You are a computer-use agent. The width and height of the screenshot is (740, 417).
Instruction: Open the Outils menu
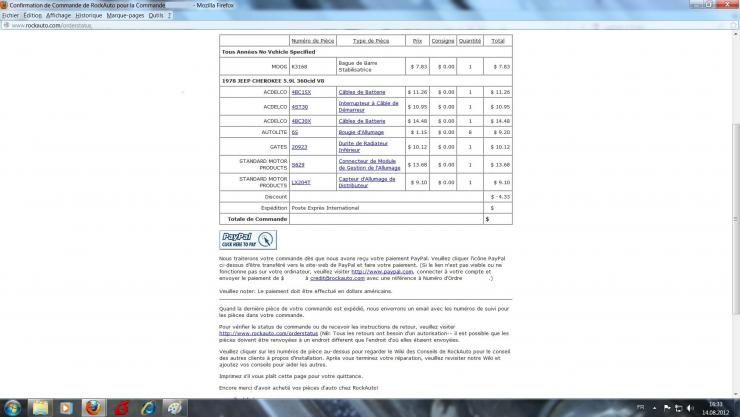(x=156, y=16)
